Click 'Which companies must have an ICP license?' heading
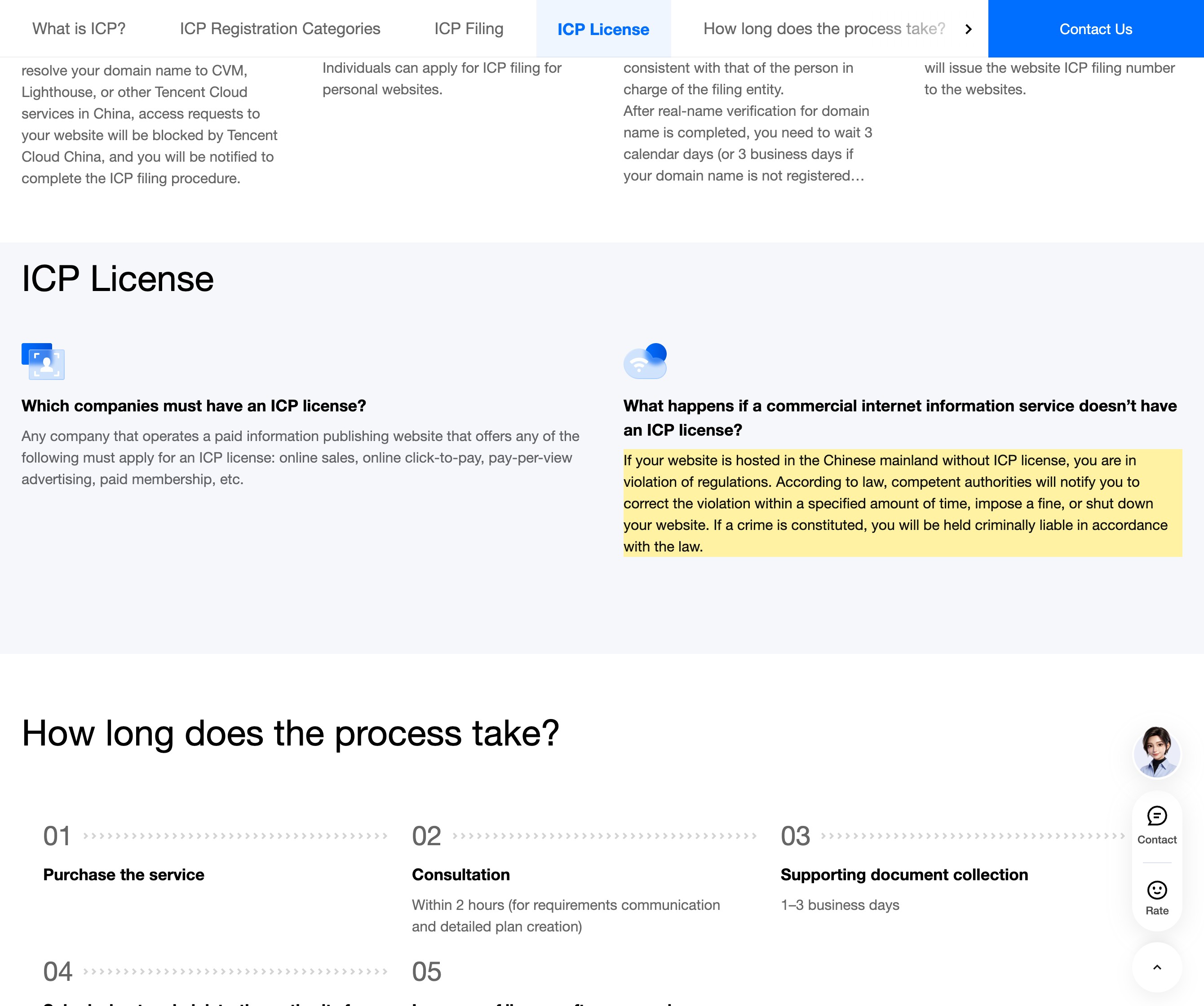 tap(194, 406)
